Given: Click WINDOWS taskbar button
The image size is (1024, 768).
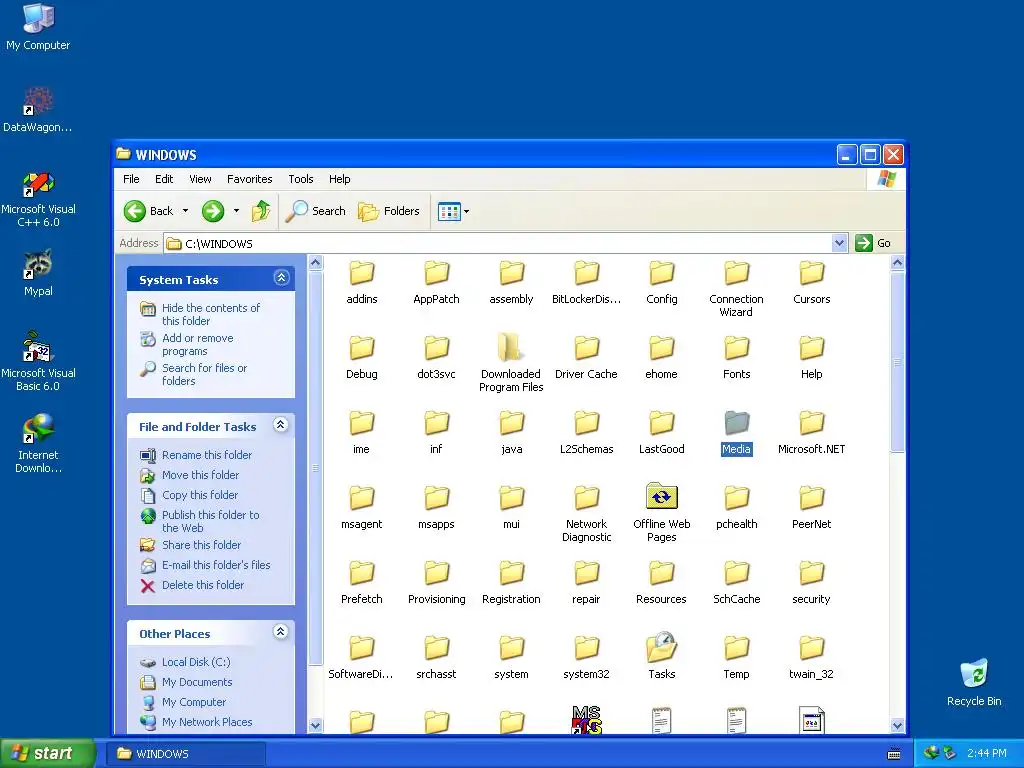Looking at the screenshot, I should click(186, 754).
